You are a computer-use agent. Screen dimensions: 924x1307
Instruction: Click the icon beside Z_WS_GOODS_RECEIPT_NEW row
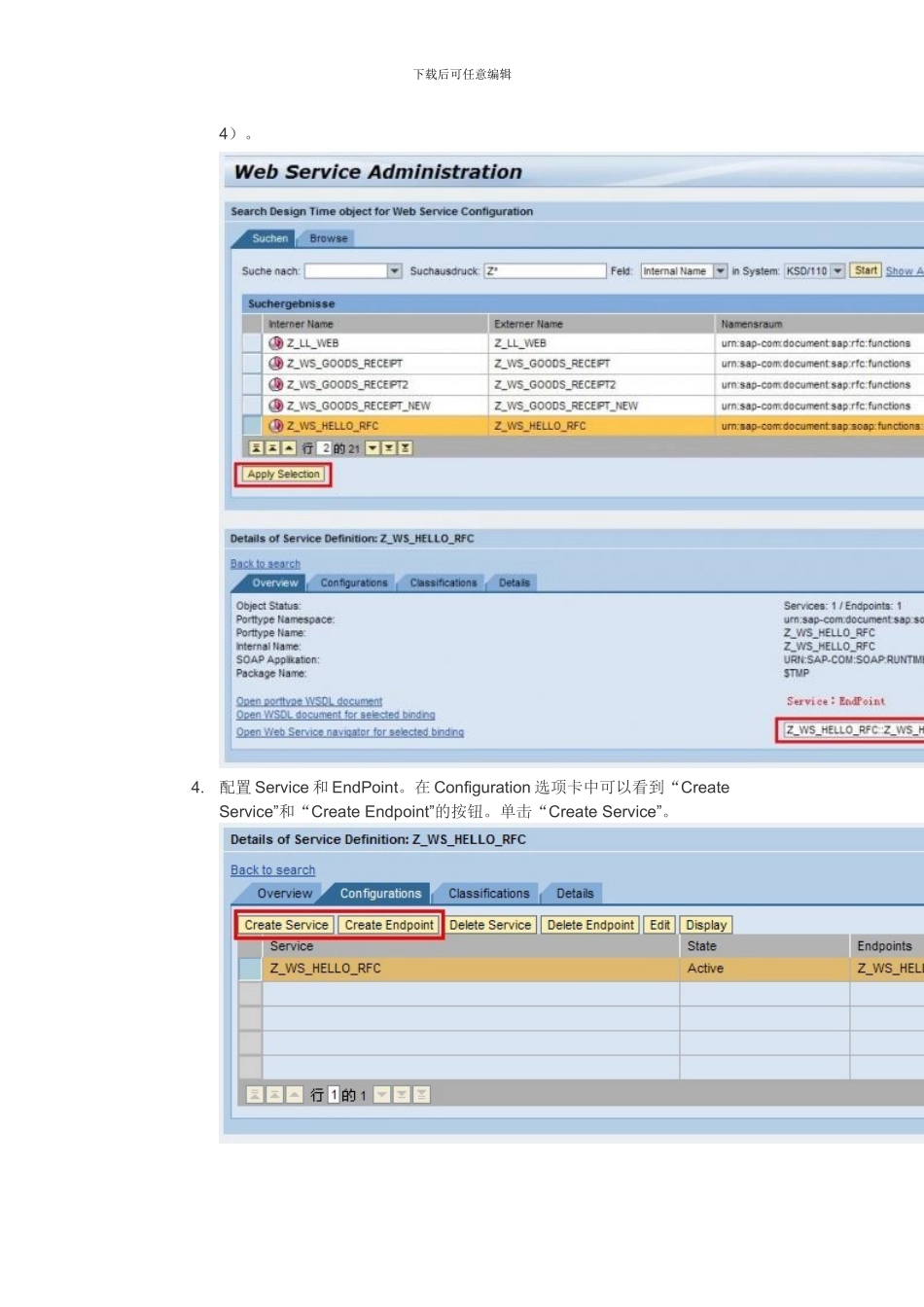pyautogui.click(x=275, y=406)
